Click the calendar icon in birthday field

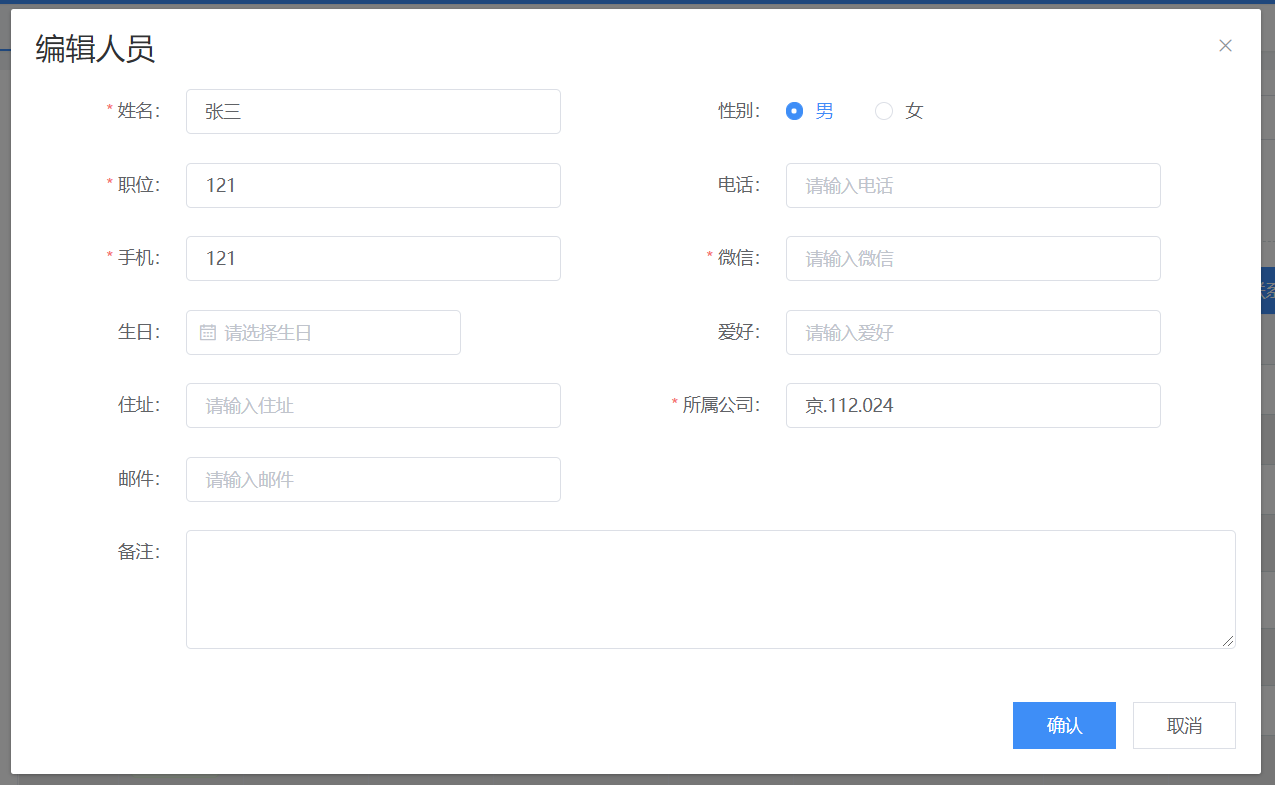(208, 333)
